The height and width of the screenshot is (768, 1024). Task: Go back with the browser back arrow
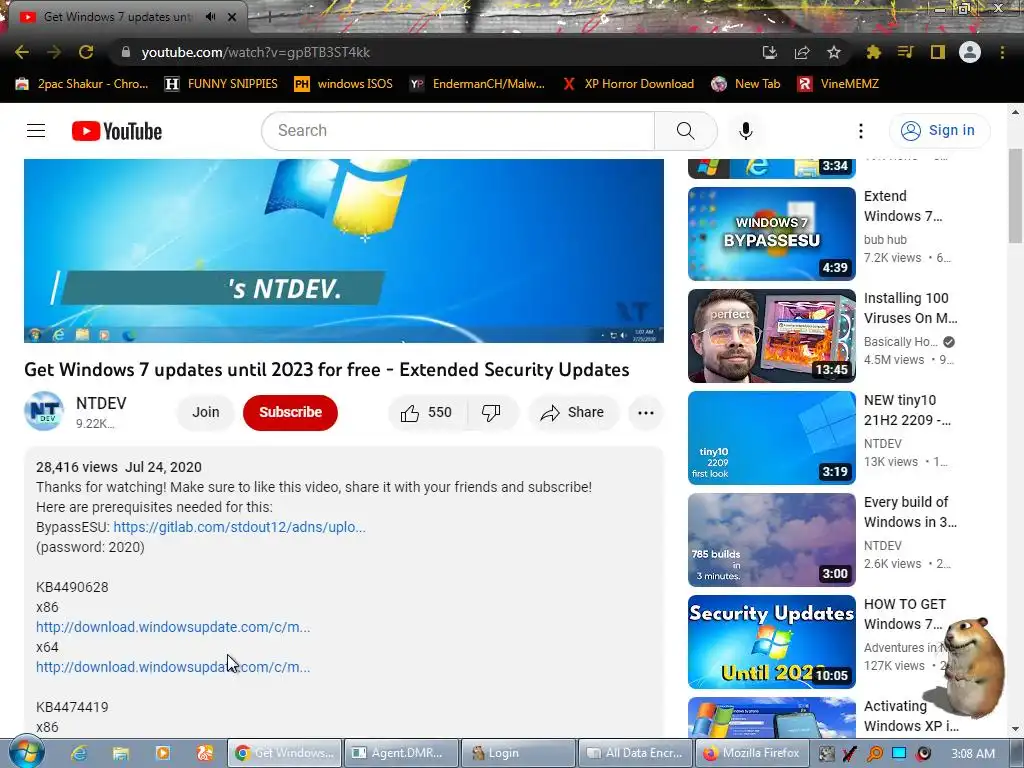(x=22, y=52)
